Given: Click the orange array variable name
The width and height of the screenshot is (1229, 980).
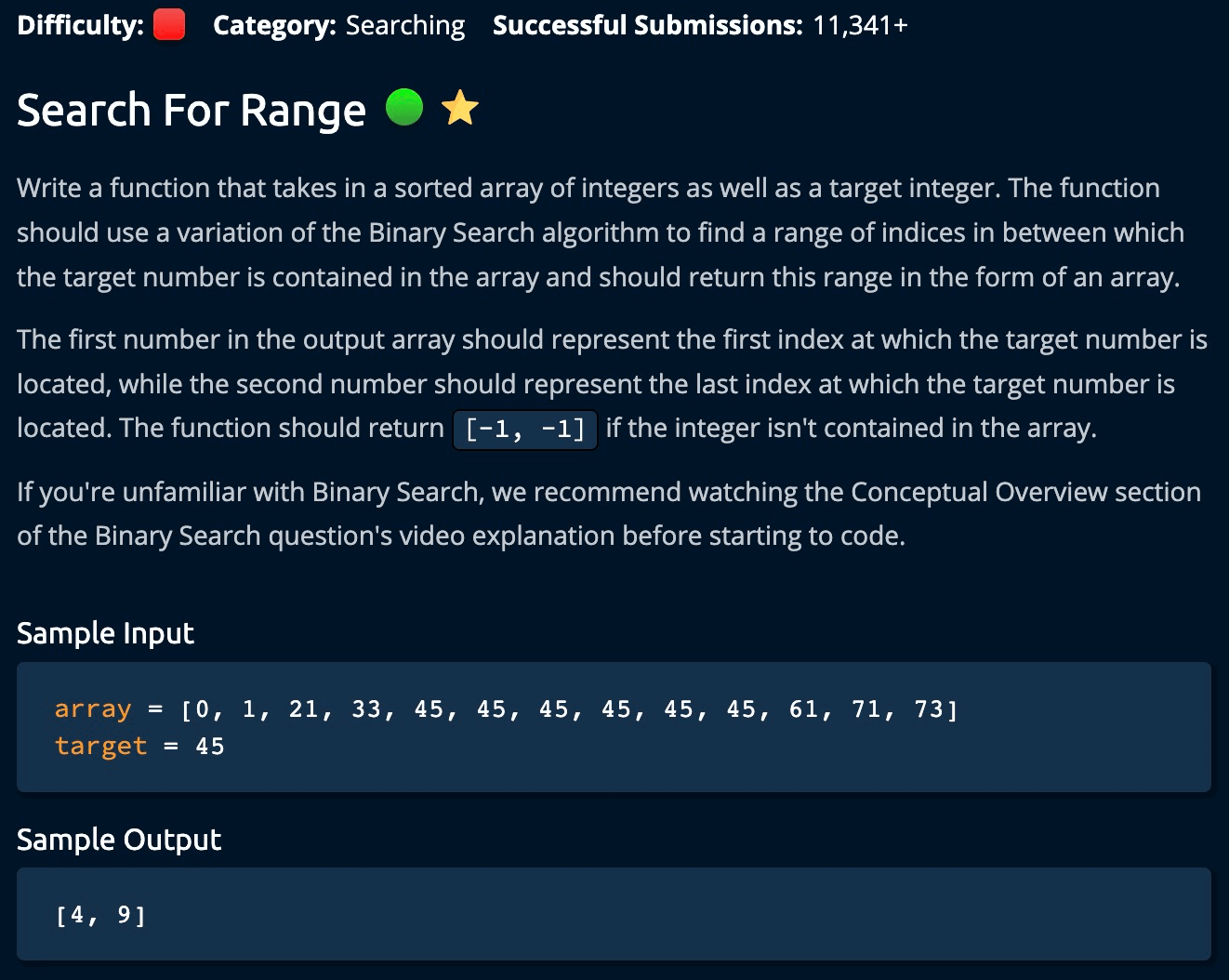Looking at the screenshot, I should point(93,709).
